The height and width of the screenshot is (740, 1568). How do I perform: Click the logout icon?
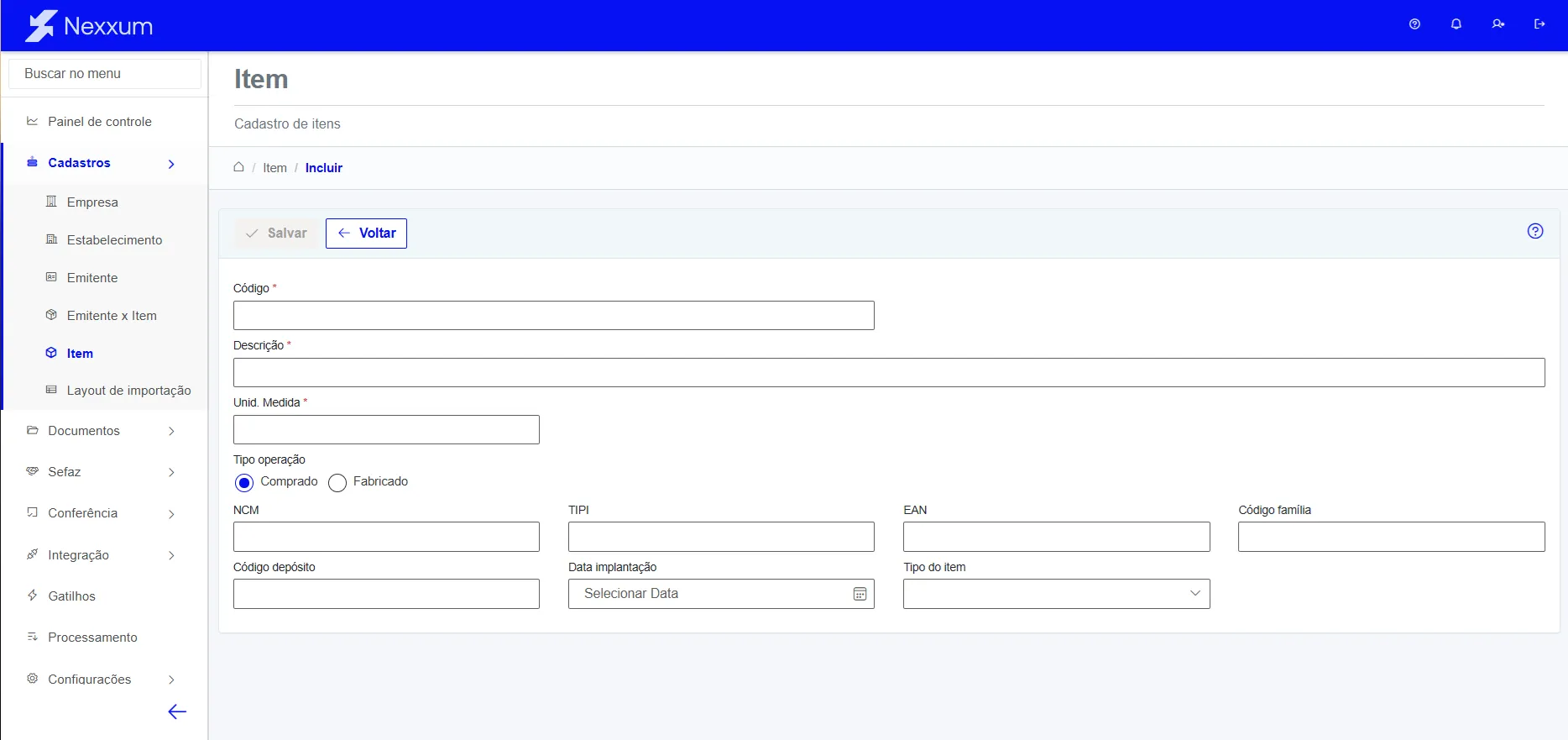click(1539, 24)
